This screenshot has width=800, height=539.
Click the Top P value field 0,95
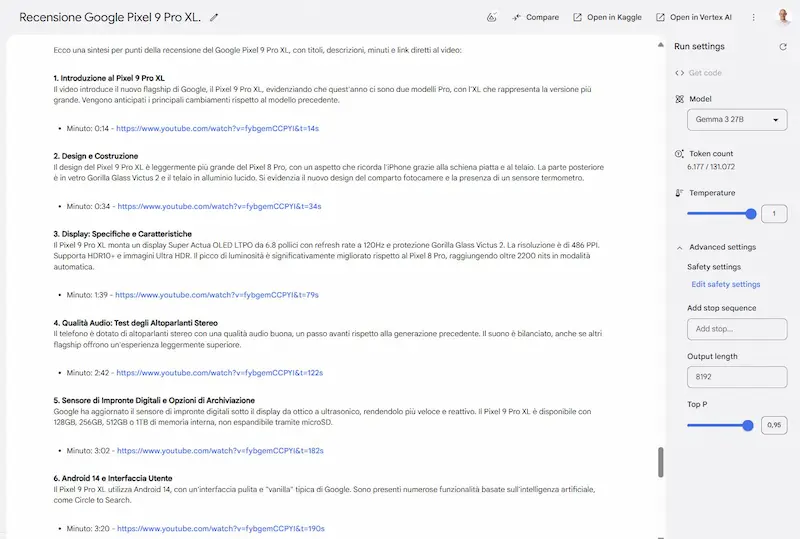774,425
